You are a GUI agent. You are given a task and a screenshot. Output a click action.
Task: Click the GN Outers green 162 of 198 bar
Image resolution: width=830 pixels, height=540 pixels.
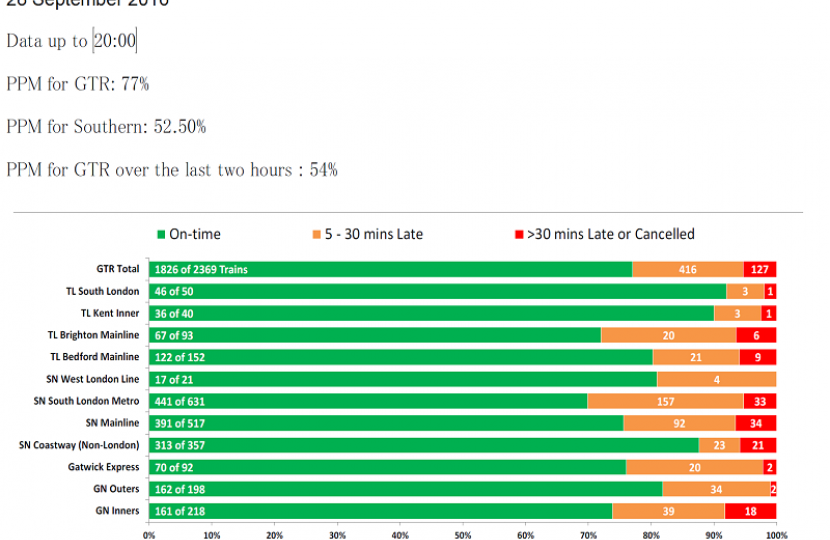[x=405, y=489]
